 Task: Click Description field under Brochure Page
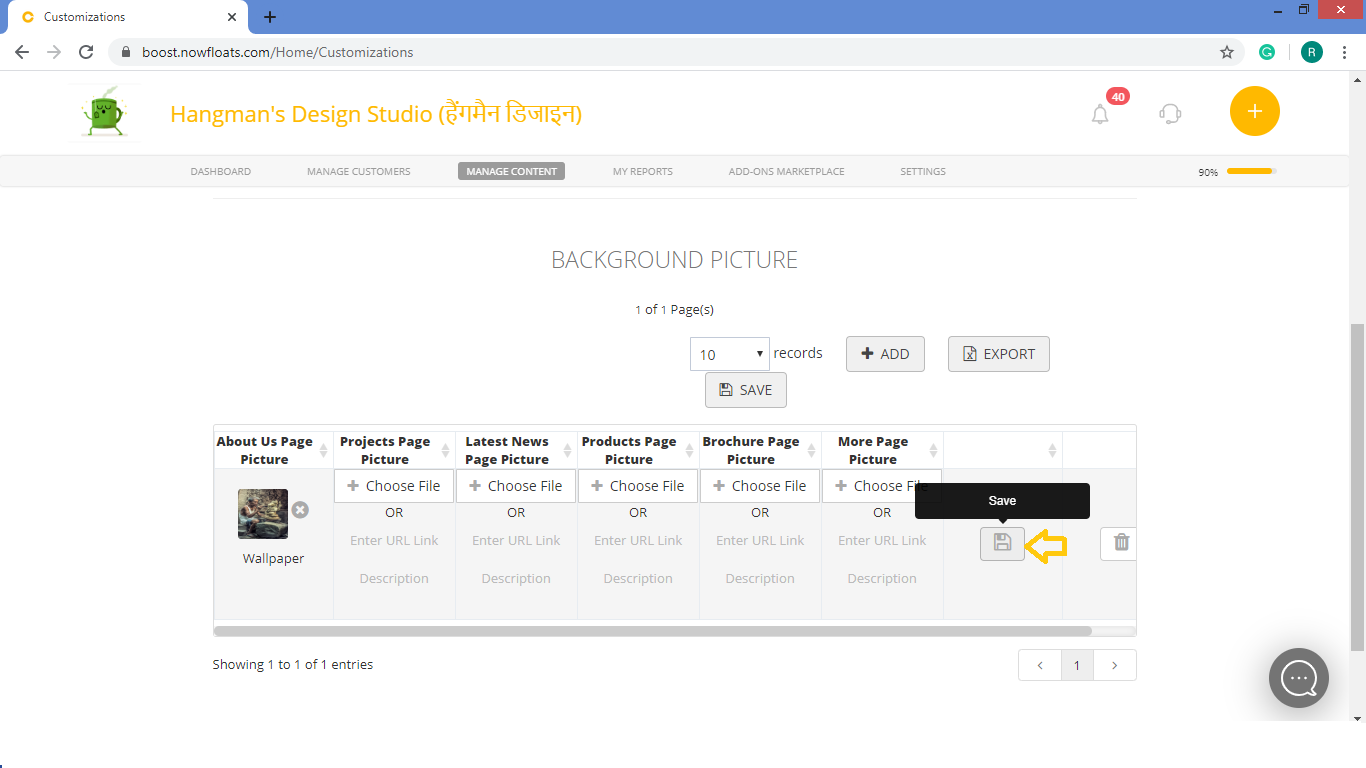pos(760,578)
